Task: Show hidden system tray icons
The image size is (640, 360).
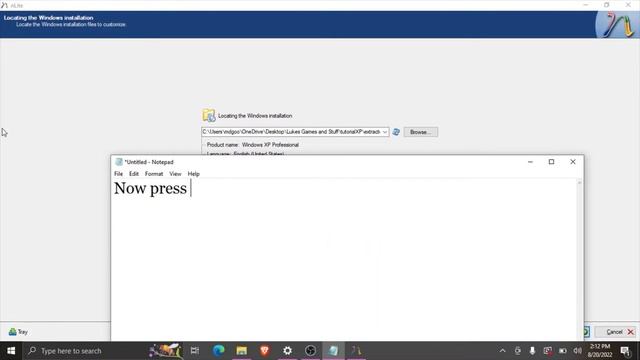Action: click(x=502, y=351)
